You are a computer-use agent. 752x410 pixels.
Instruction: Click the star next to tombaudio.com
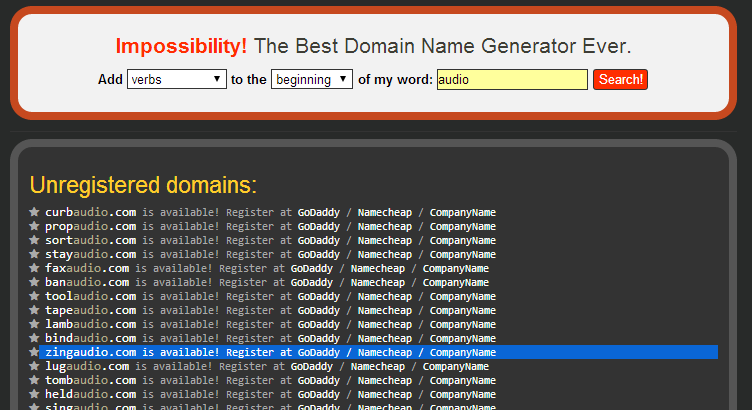click(34, 380)
